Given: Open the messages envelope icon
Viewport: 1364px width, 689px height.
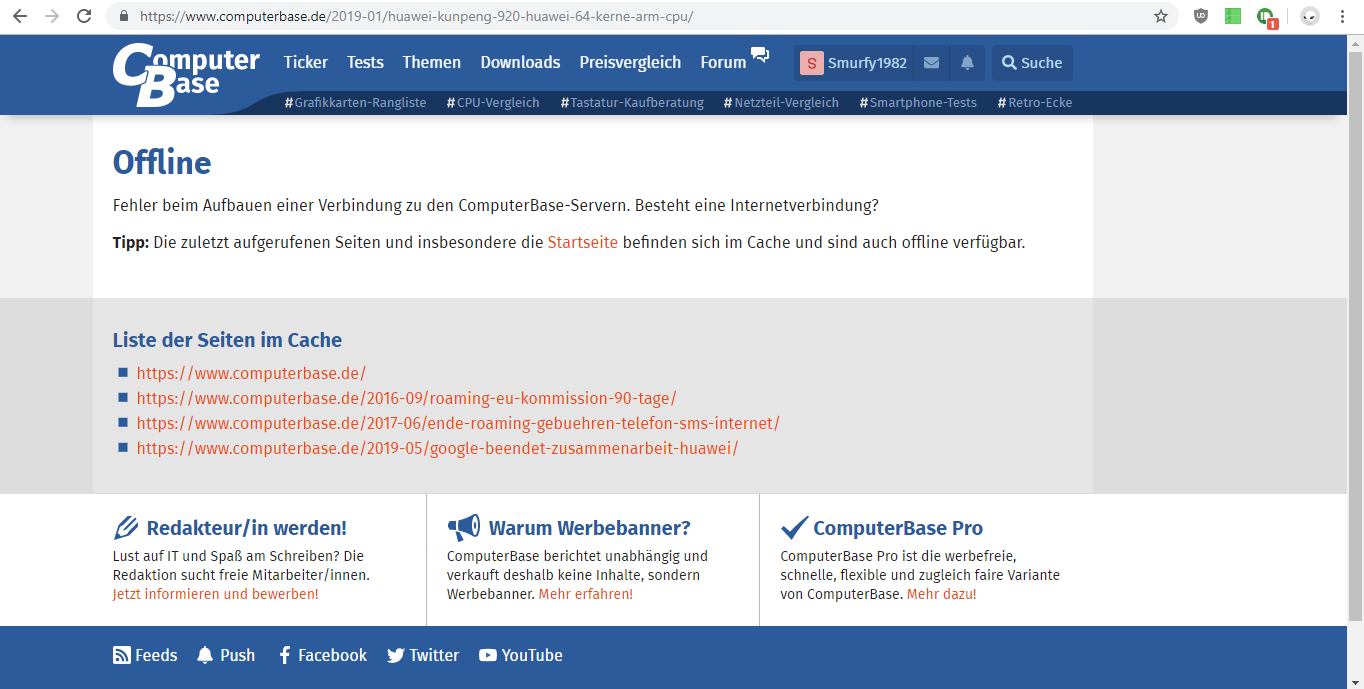Looking at the screenshot, I should 931,63.
